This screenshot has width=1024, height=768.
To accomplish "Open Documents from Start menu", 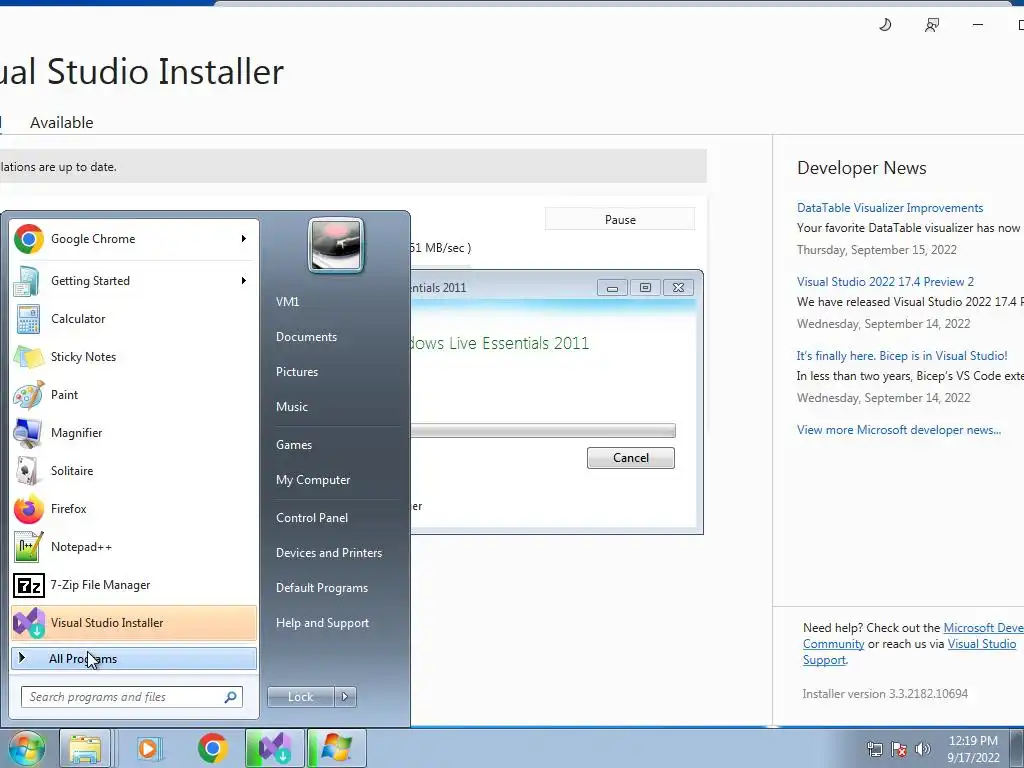I will (x=306, y=337).
